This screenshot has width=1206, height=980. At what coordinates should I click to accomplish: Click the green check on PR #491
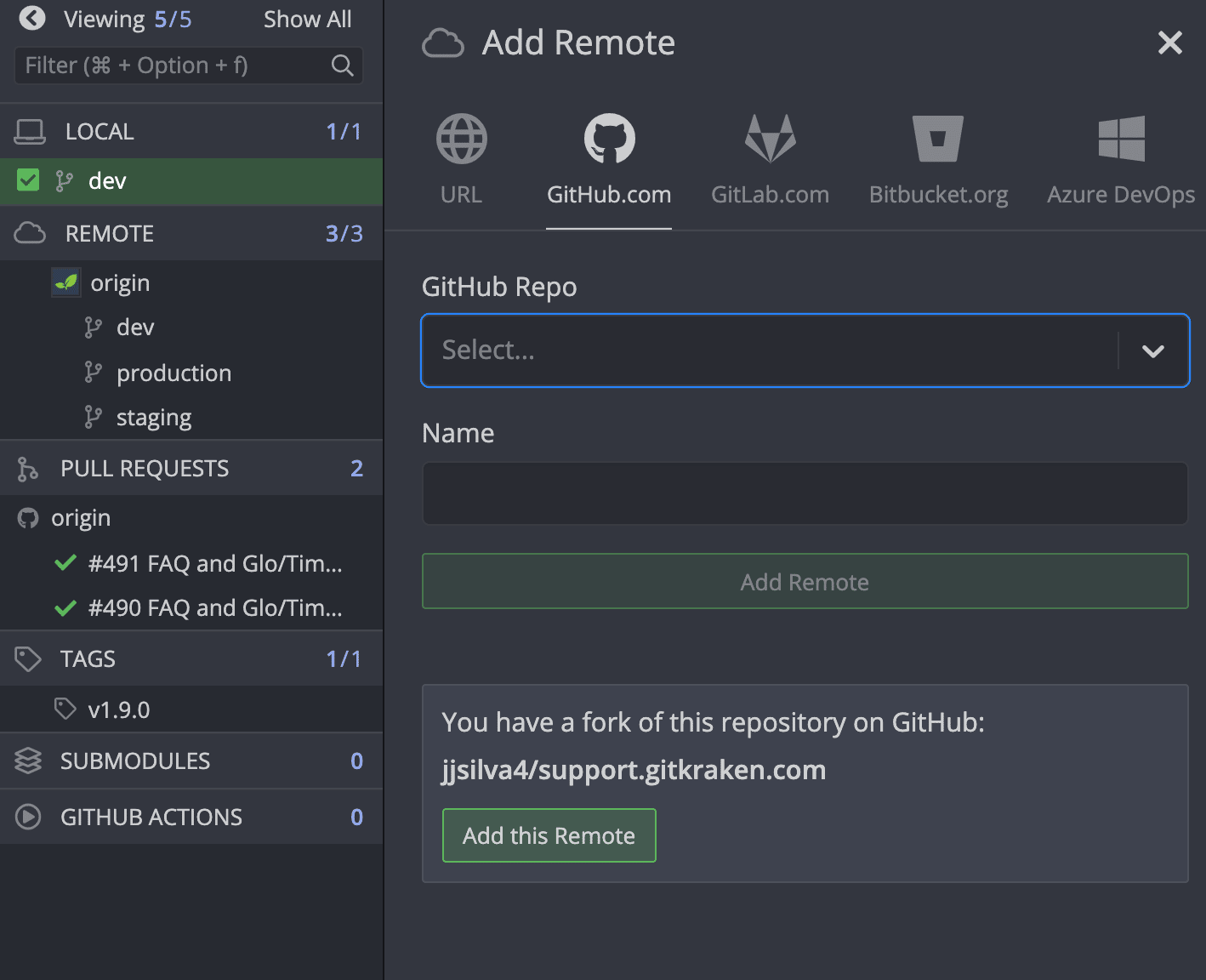(65, 562)
